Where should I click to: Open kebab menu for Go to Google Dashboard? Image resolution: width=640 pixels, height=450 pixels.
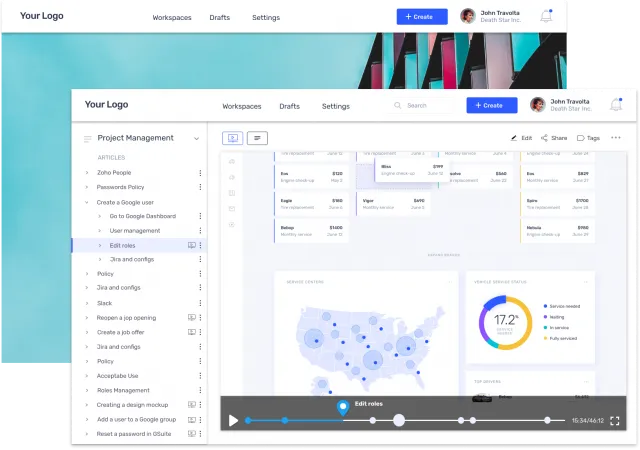200,216
